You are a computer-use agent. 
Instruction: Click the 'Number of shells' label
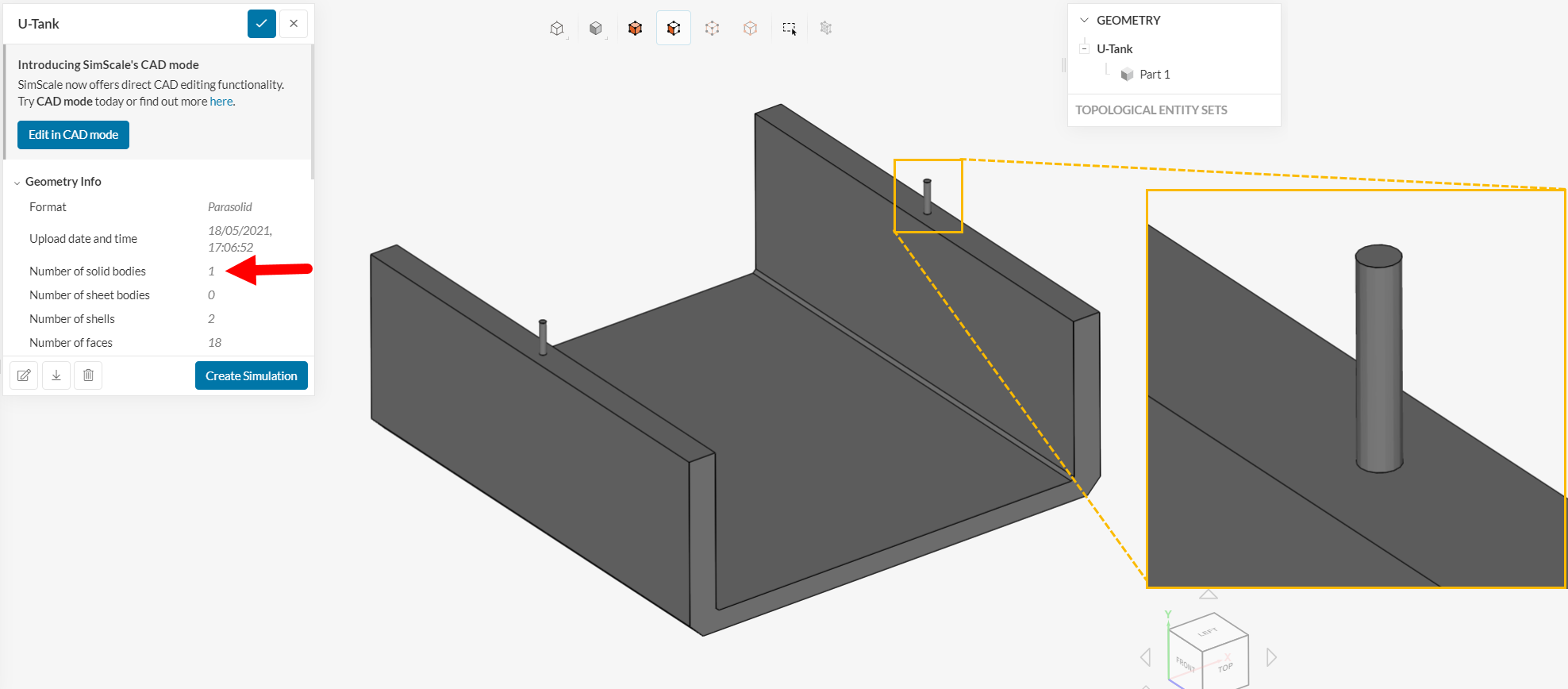72,319
